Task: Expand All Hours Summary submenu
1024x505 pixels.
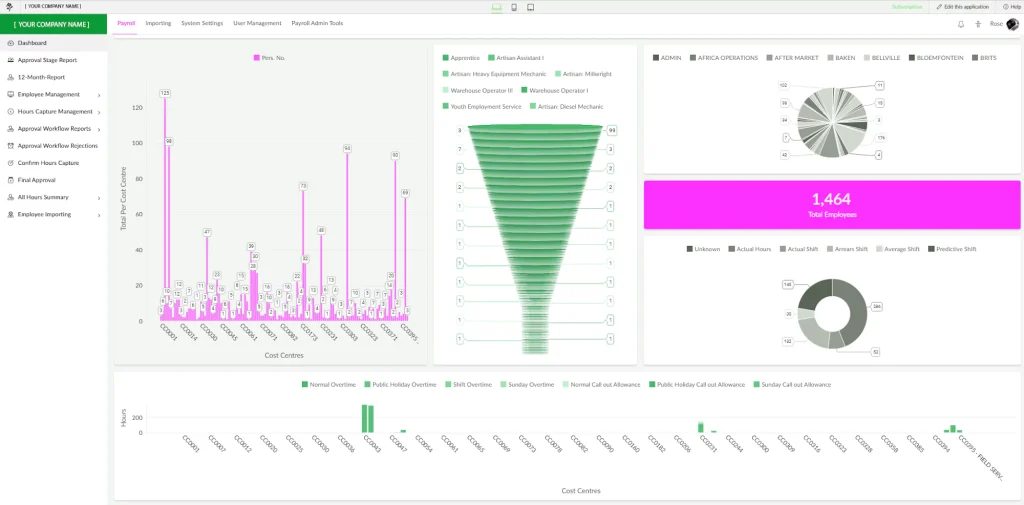Action: (98, 198)
